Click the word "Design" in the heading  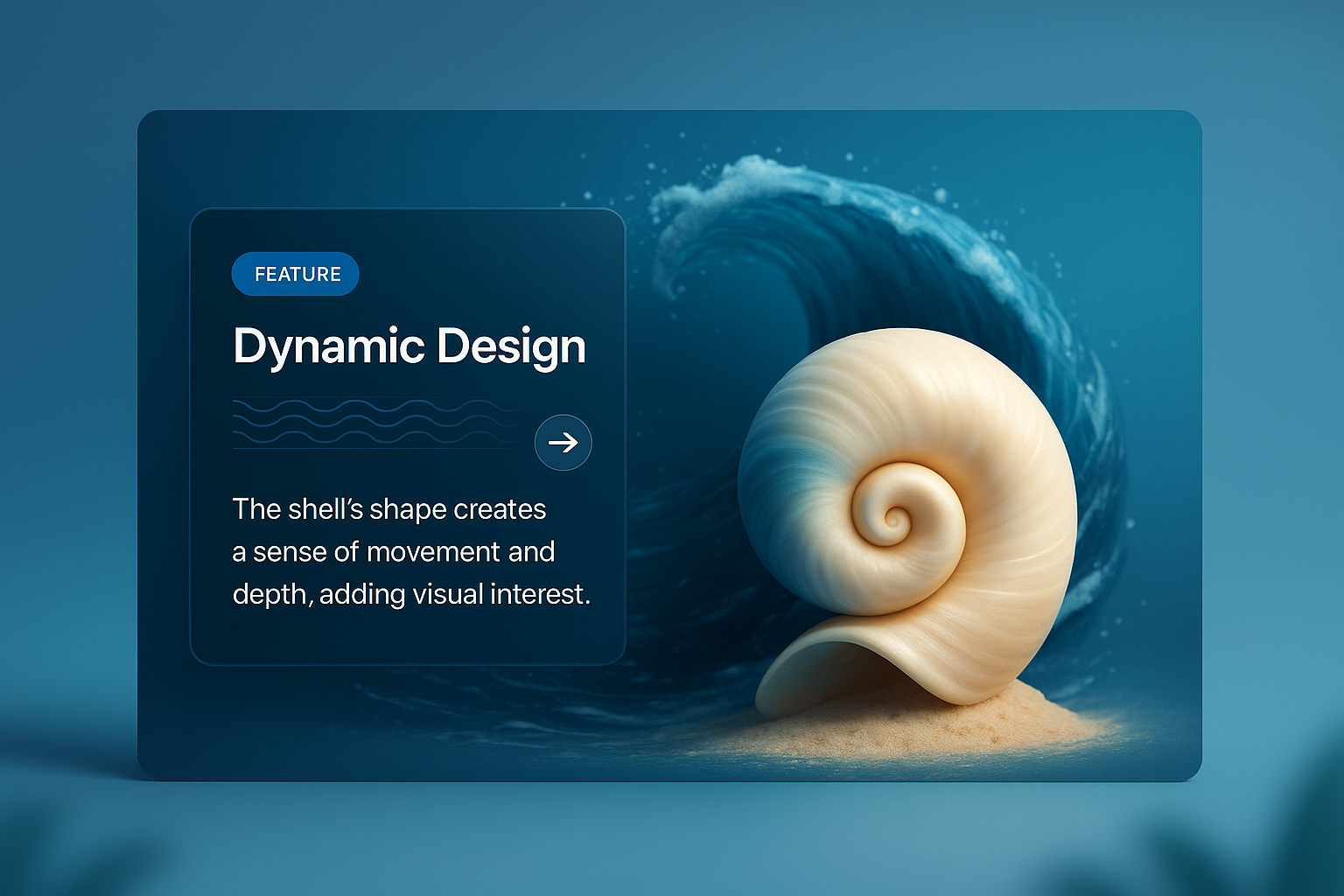click(x=511, y=346)
